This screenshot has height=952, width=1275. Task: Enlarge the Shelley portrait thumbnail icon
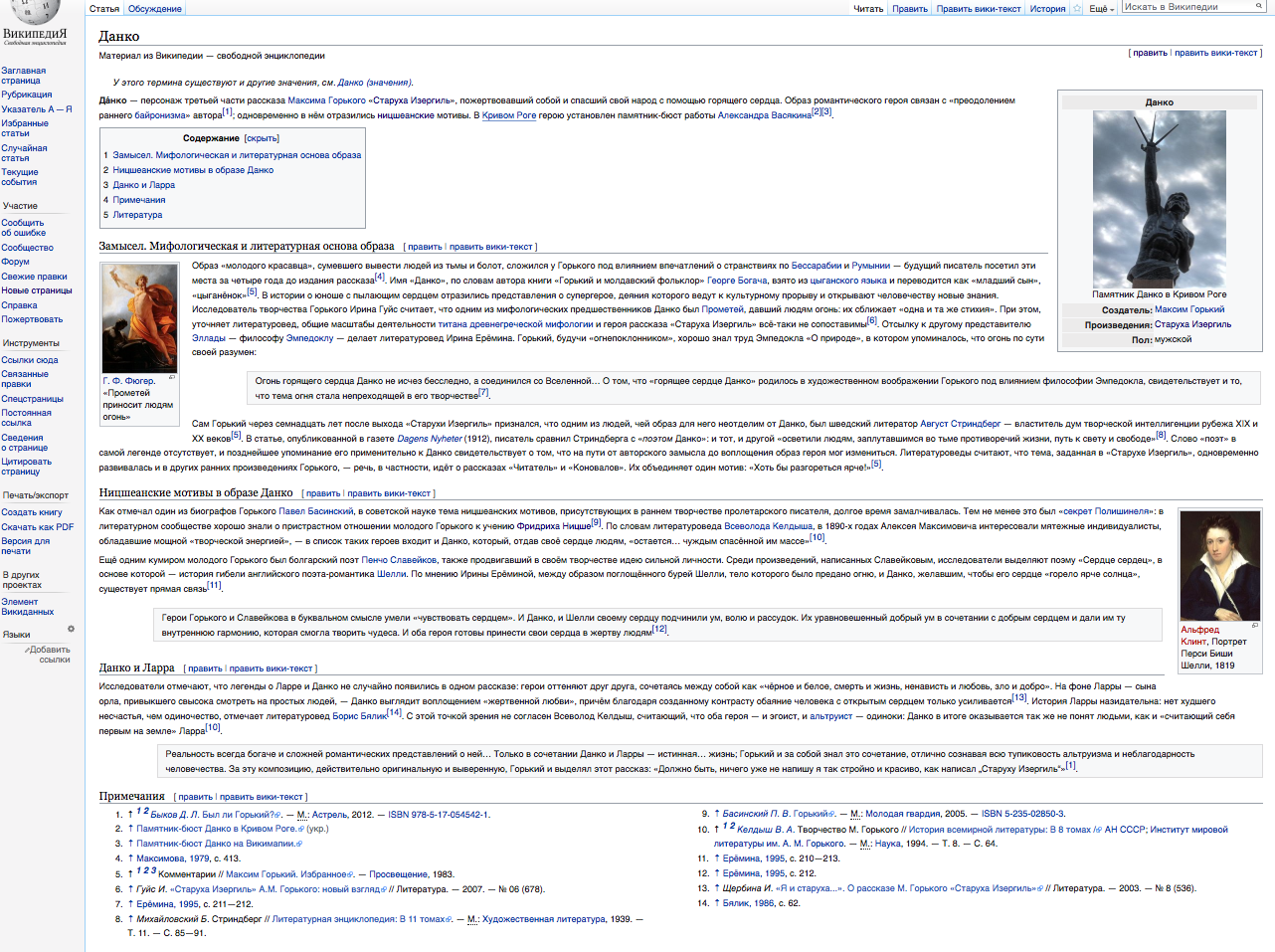coord(1255,626)
